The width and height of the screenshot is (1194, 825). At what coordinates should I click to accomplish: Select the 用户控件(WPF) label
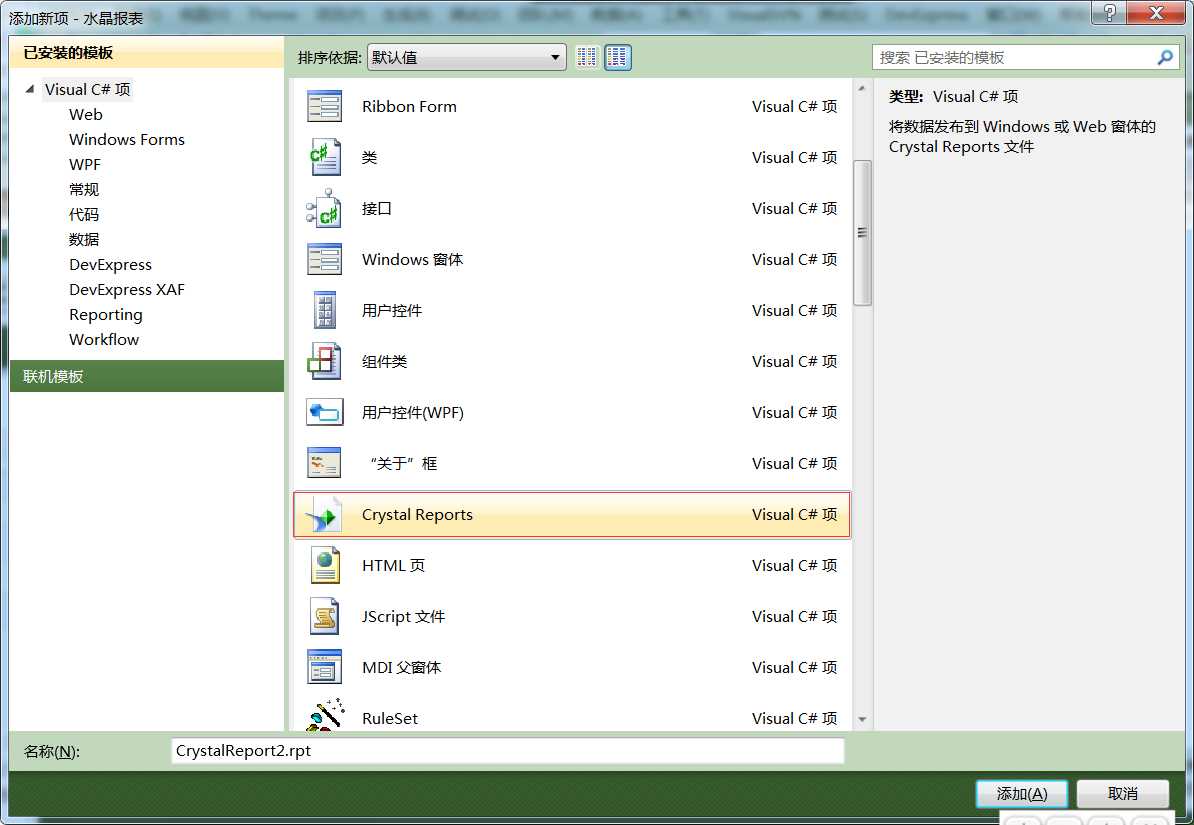coord(413,412)
